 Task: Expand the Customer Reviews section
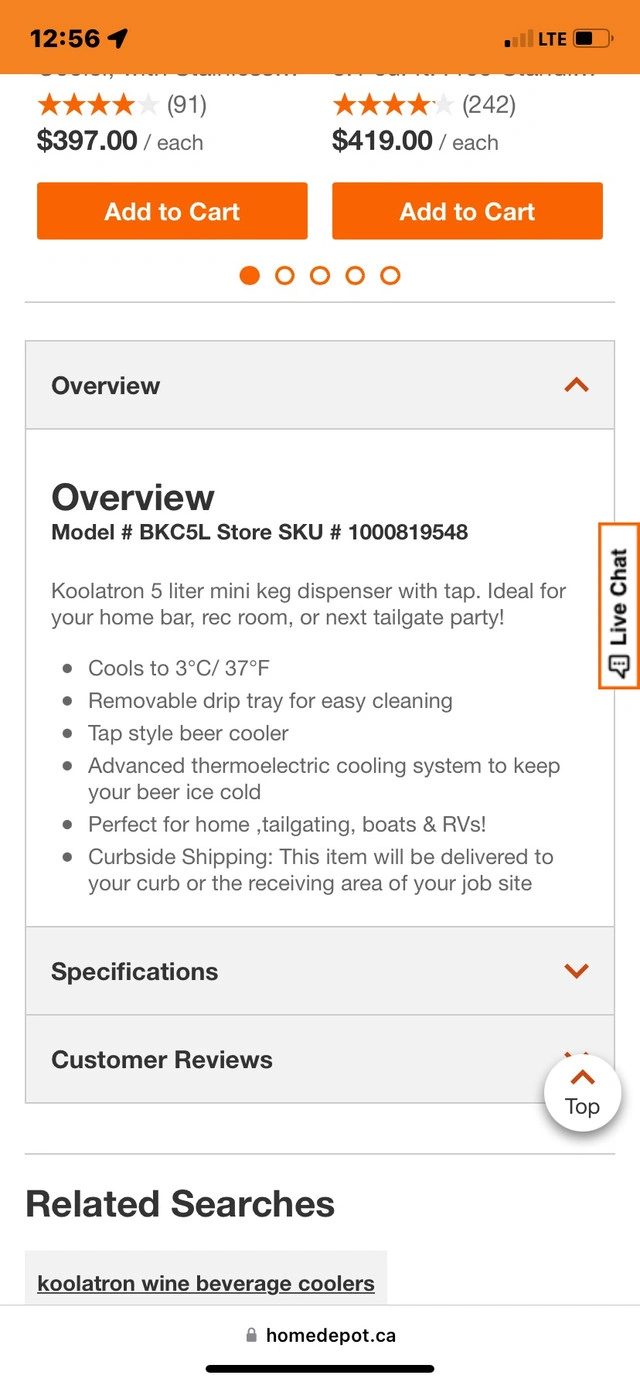tap(162, 1060)
